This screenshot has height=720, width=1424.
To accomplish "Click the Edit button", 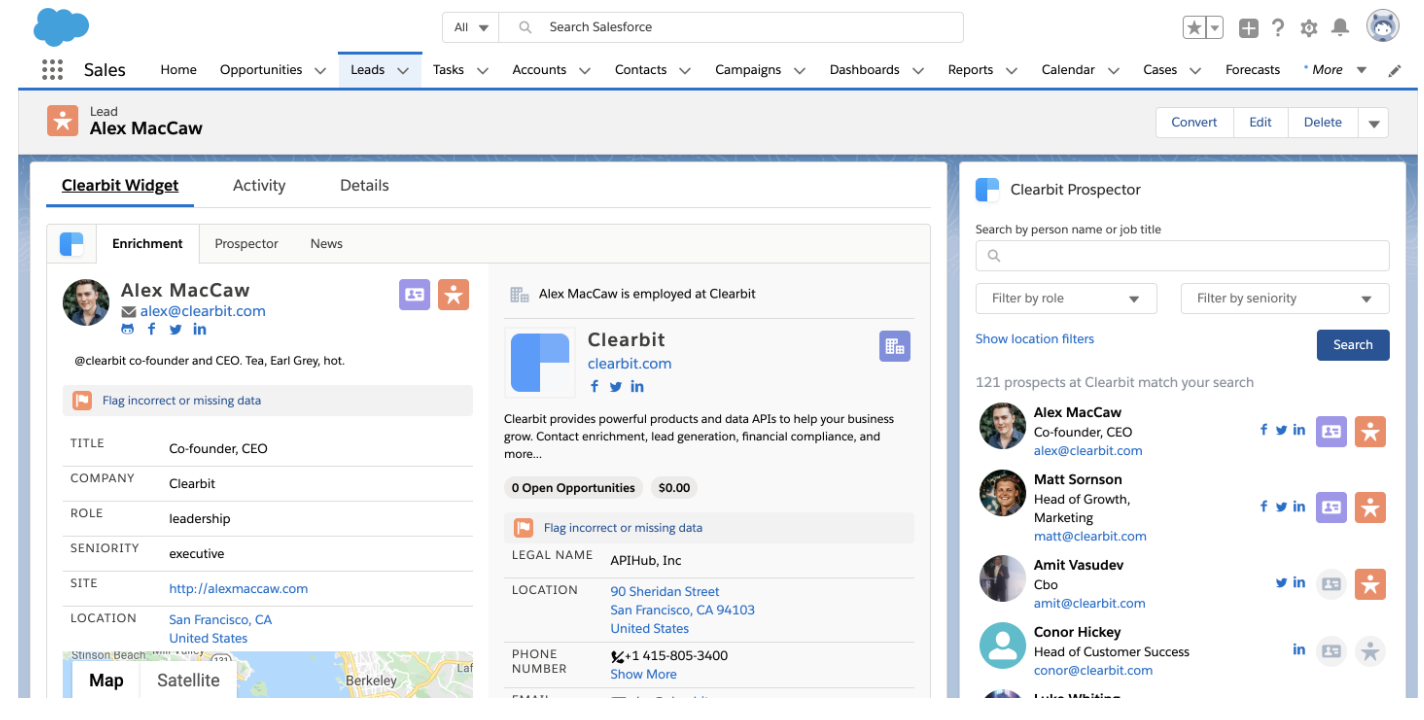I will (1260, 122).
